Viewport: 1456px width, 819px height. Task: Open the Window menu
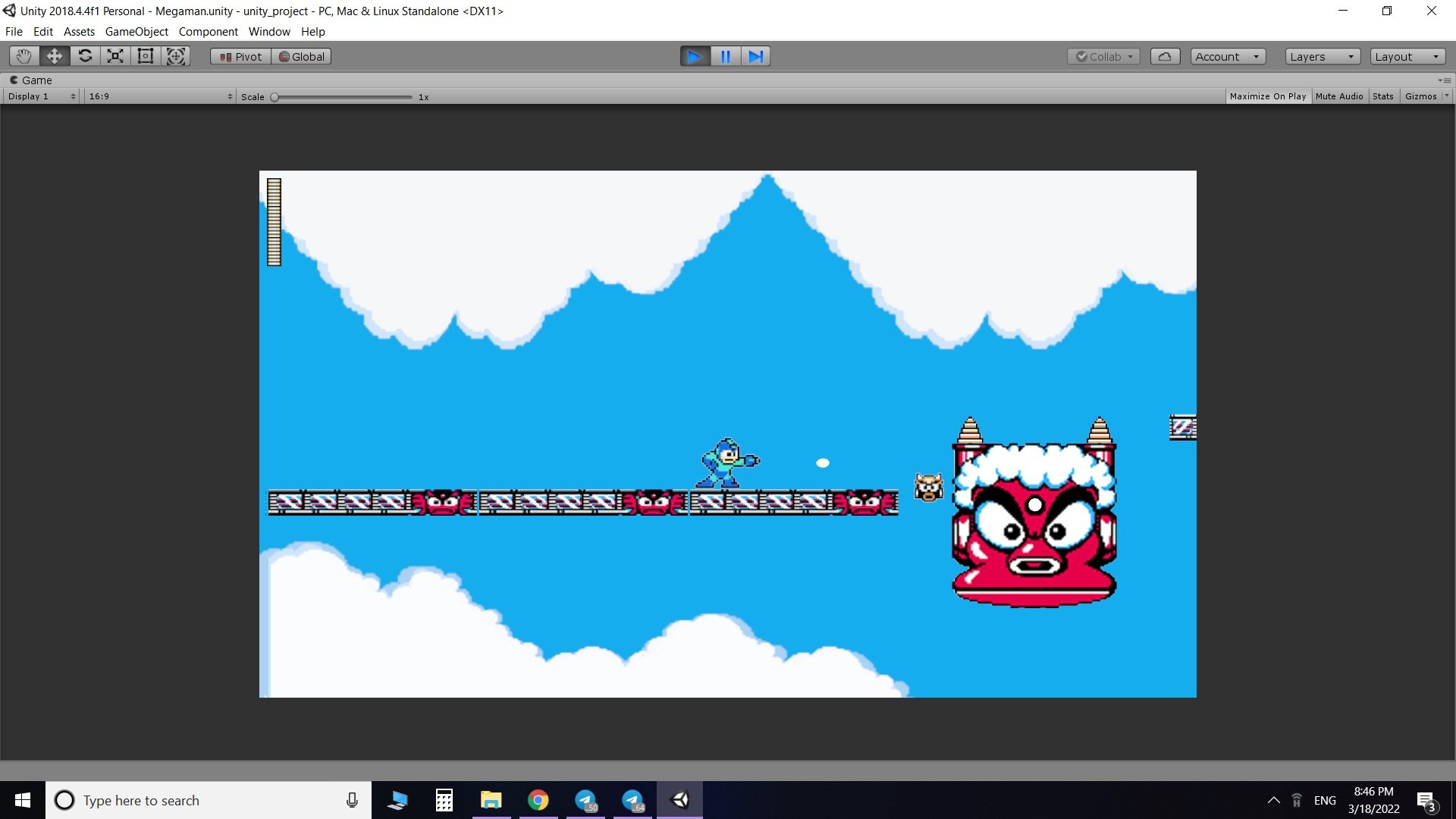tap(269, 32)
